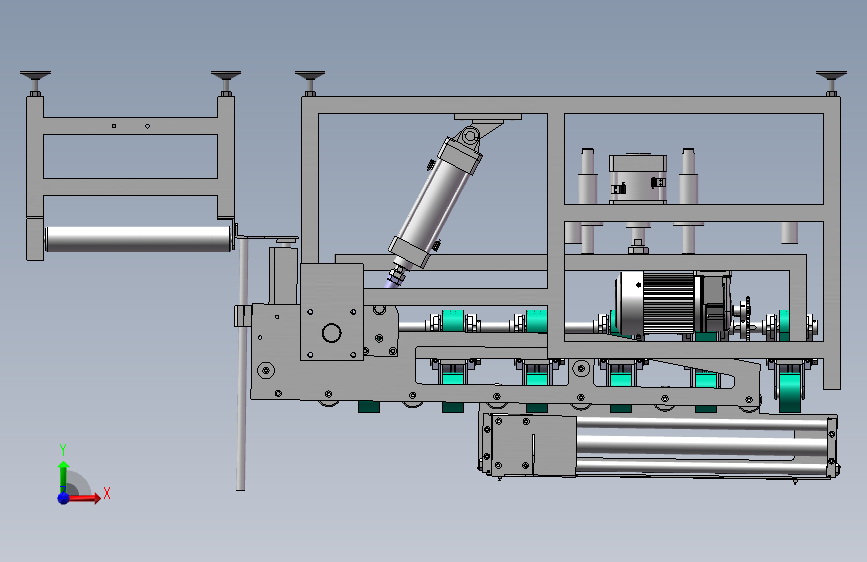Select the white roller in the left frame

pos(138,238)
